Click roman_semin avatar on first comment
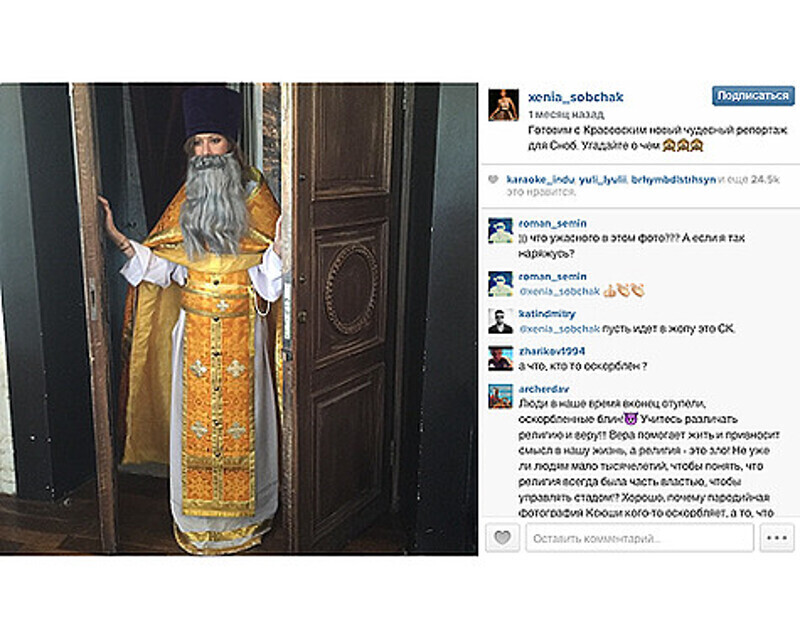The image size is (800, 637). coord(501,231)
